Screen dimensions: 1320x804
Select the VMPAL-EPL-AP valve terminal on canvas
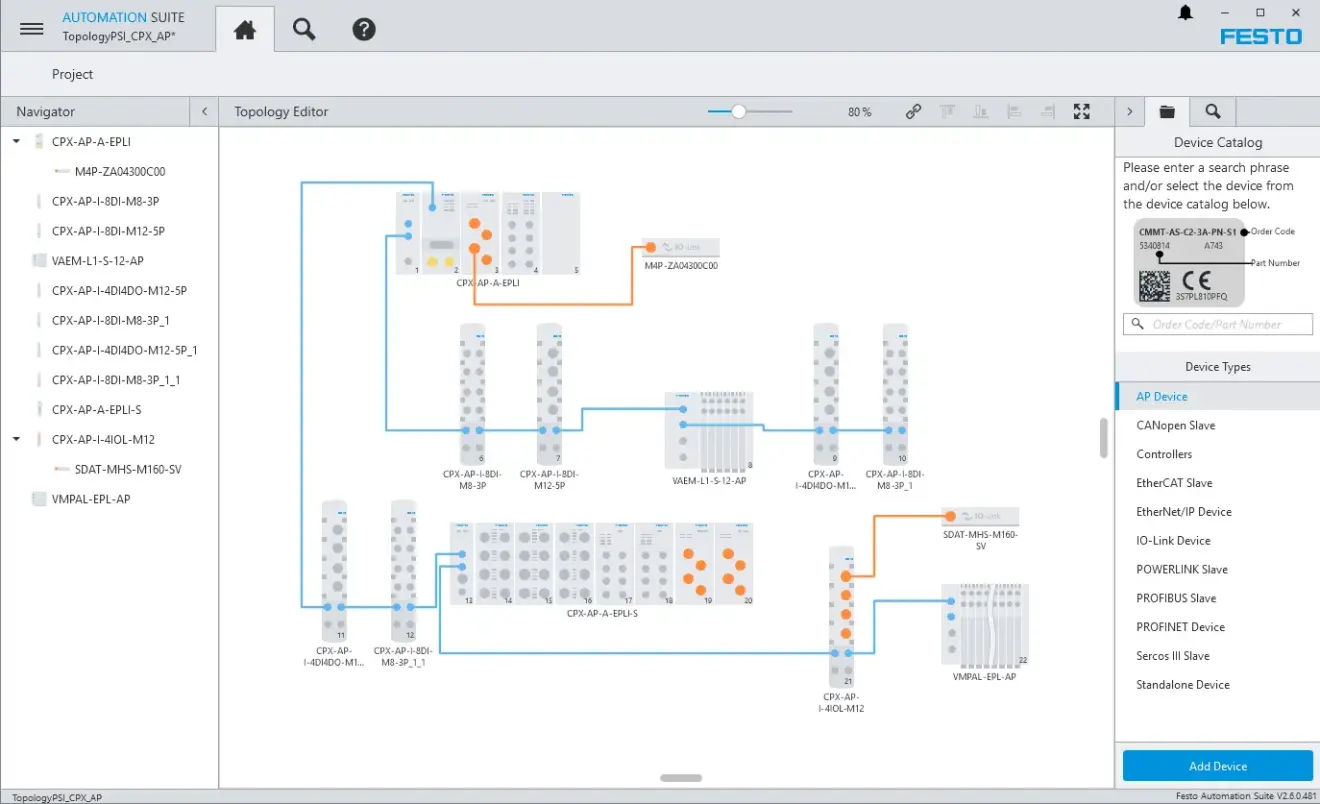[985, 625]
